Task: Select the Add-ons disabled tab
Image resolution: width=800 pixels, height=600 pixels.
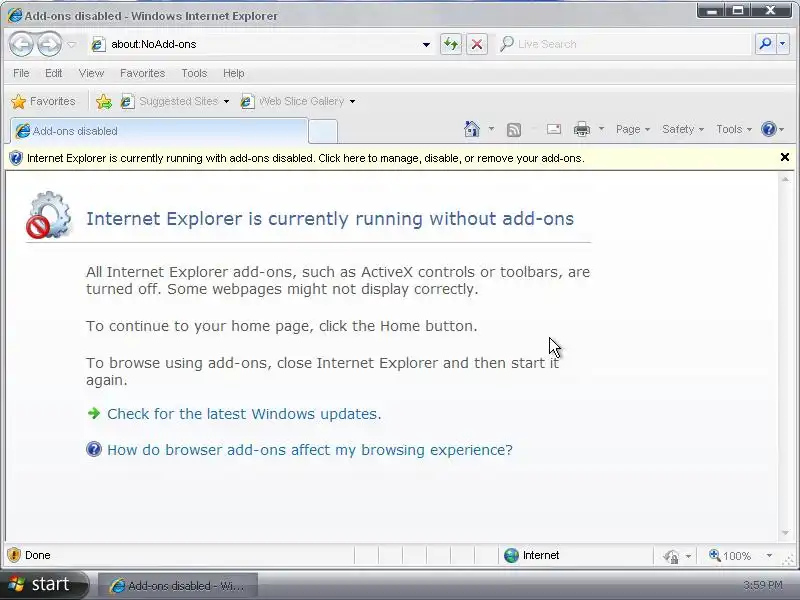Action: pyautogui.click(x=159, y=131)
